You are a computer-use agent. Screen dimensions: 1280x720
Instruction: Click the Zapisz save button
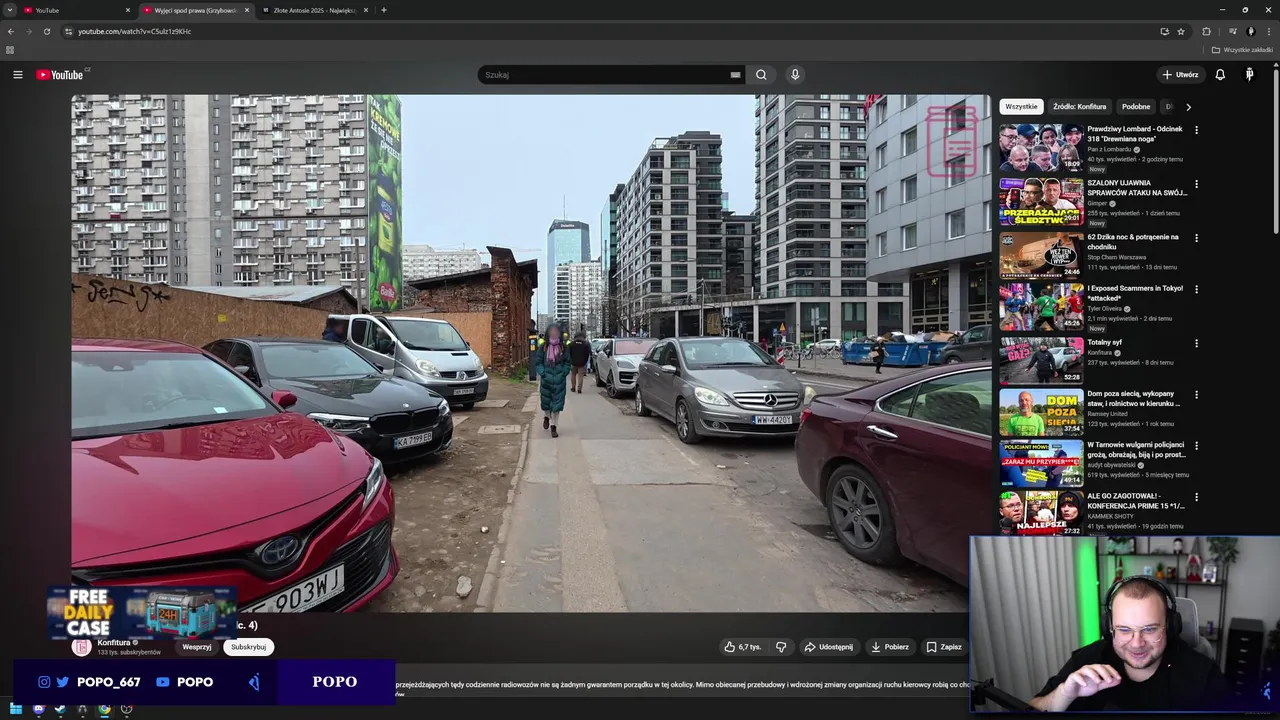[x=944, y=647]
